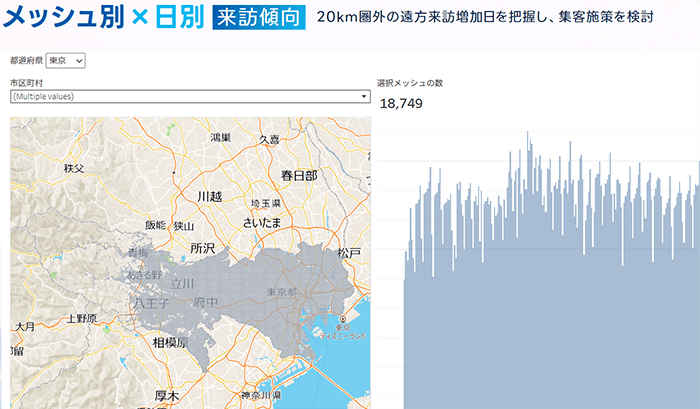The image size is (700, 409).
Task: Click 神奈川県 prefecture label on the map
Action: pos(261,395)
